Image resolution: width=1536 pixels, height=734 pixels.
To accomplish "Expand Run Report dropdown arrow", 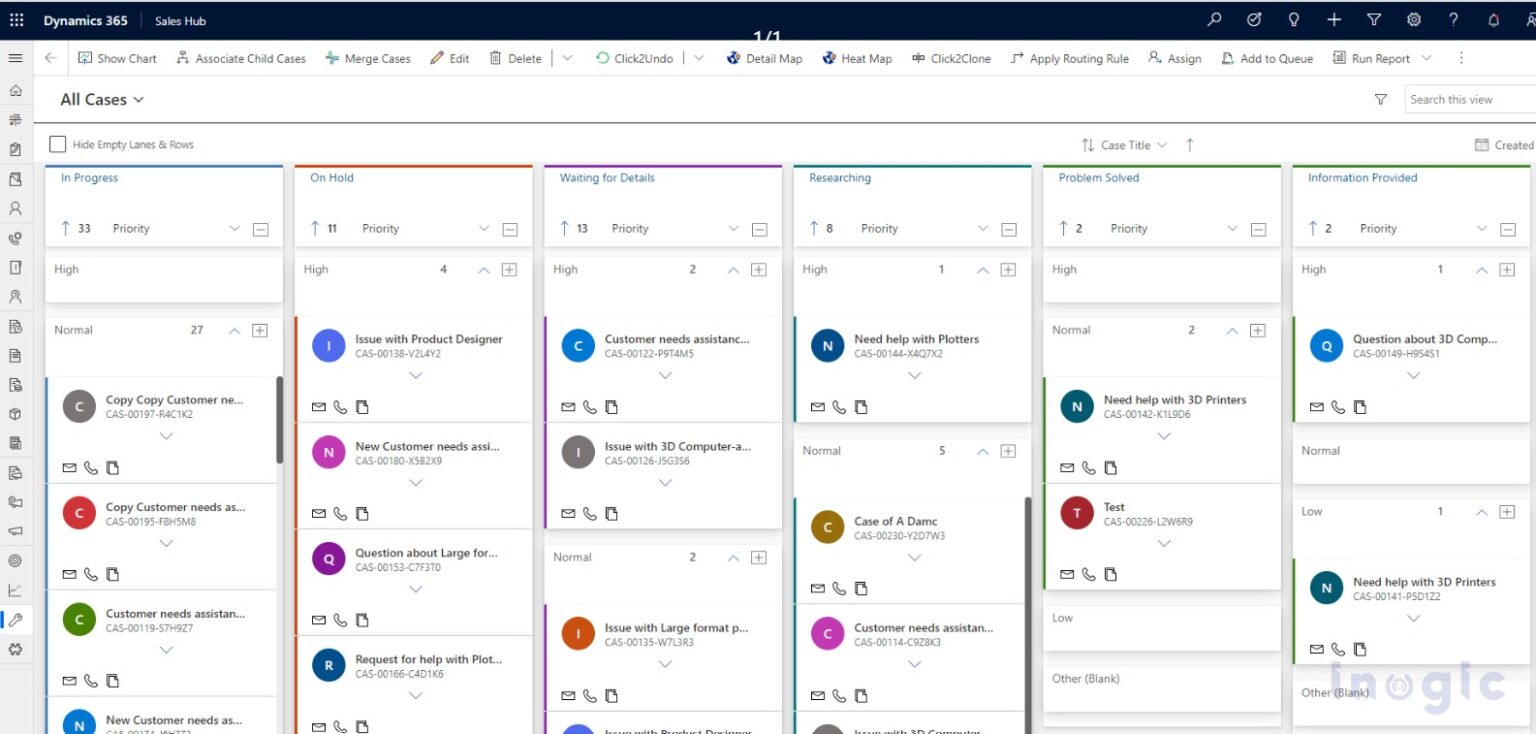I will [x=1426, y=58].
